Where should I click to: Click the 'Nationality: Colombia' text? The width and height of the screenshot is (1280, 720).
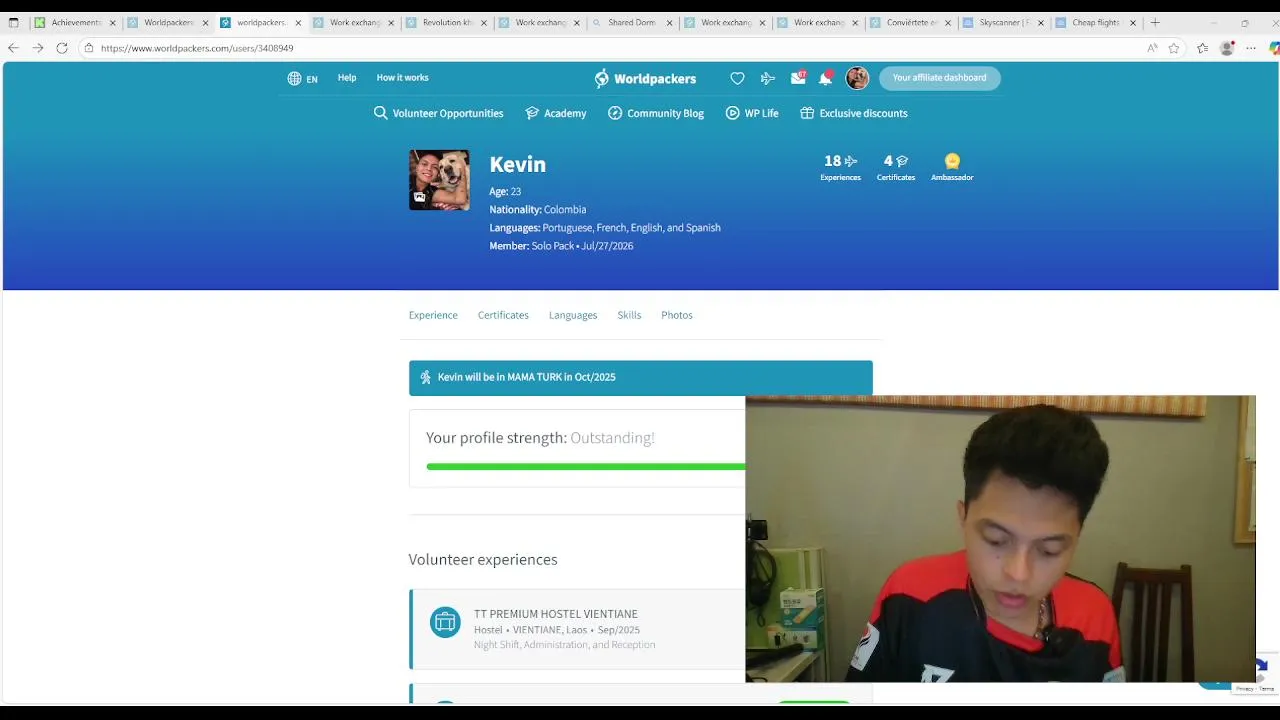[538, 209]
